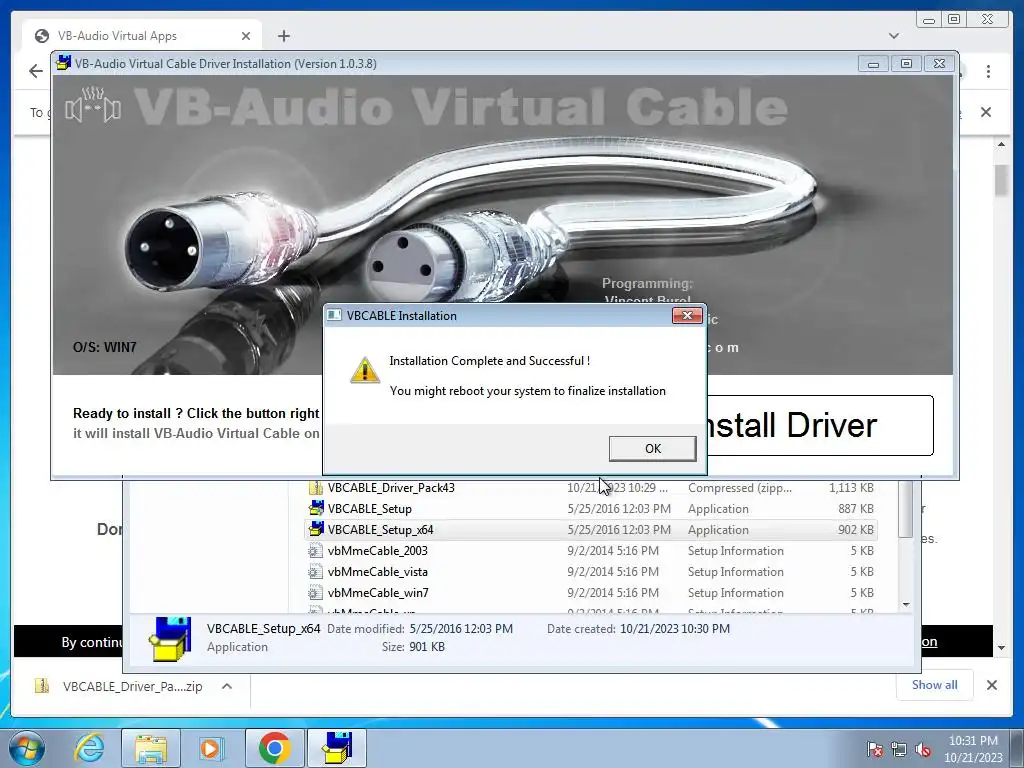
Task: Click Show all downloads button
Action: coord(935,685)
